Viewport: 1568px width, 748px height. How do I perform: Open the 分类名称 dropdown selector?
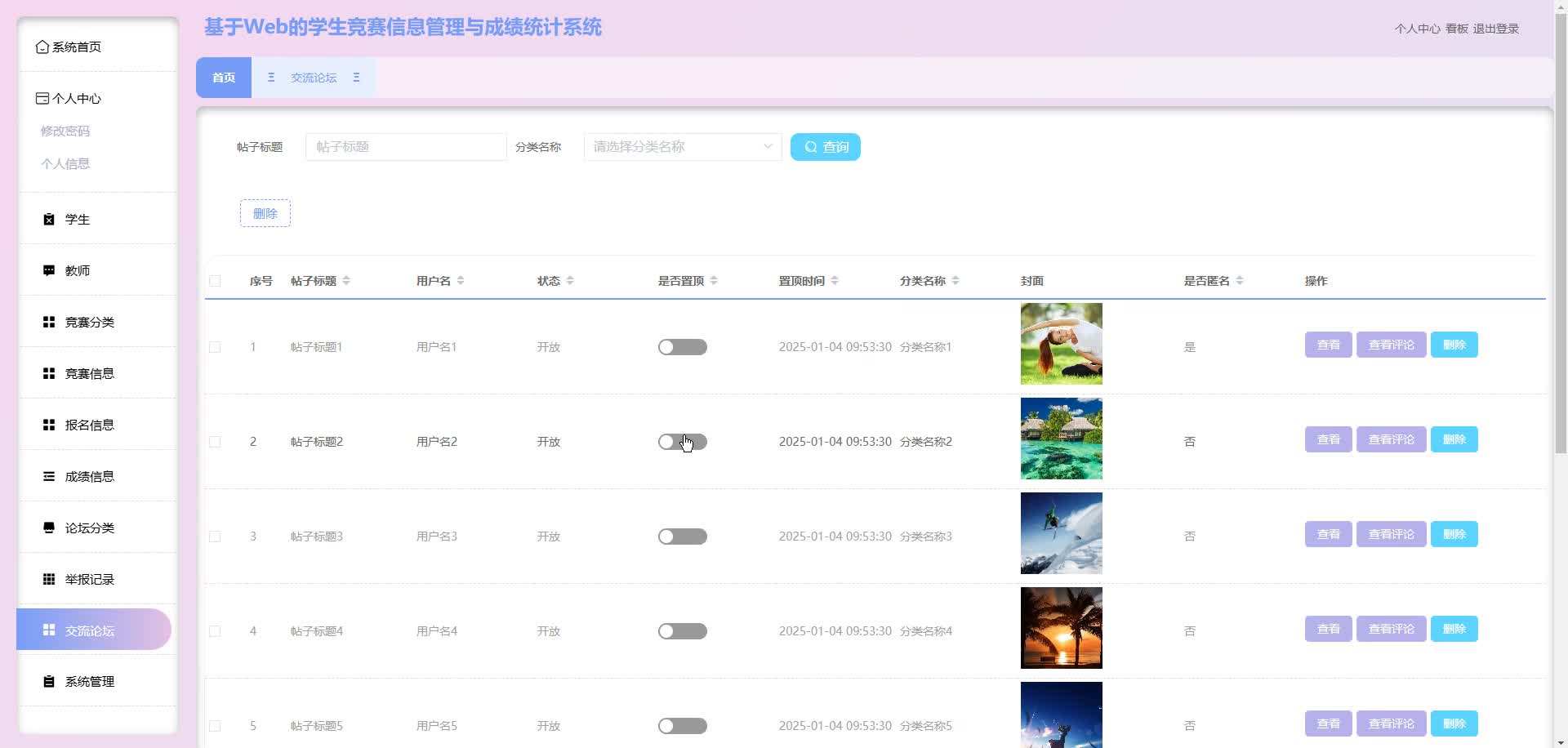682,147
